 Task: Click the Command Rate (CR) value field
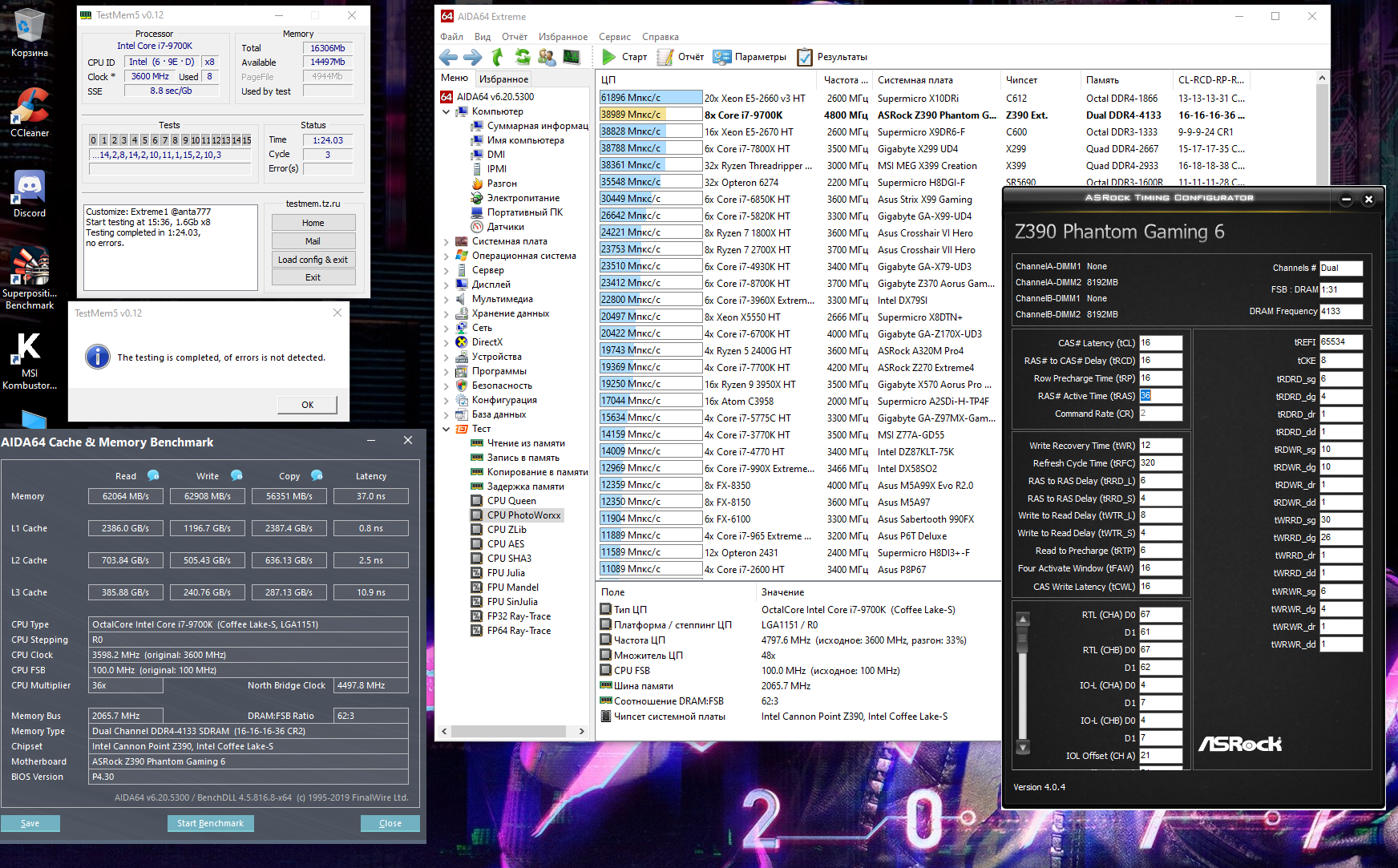(1161, 414)
